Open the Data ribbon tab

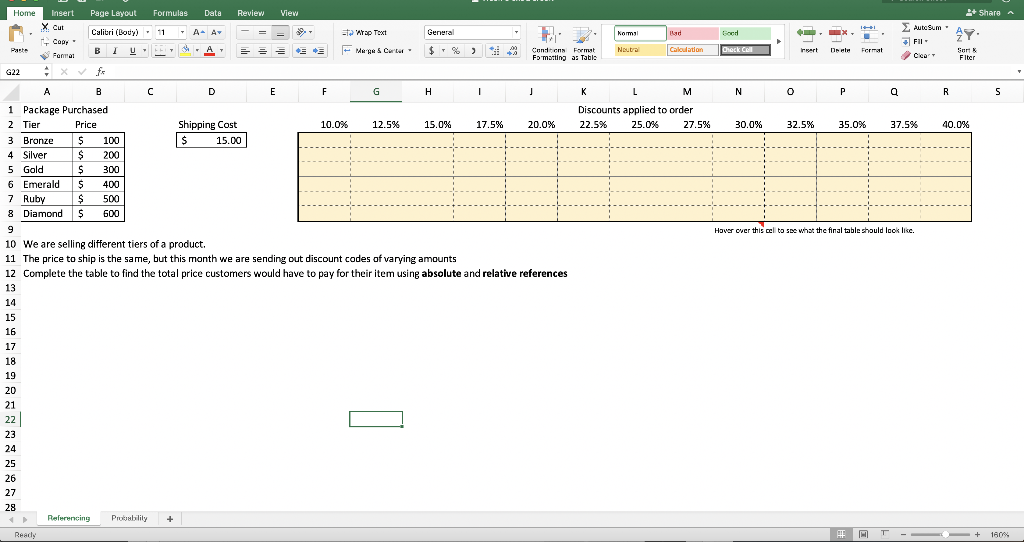pyautogui.click(x=212, y=13)
